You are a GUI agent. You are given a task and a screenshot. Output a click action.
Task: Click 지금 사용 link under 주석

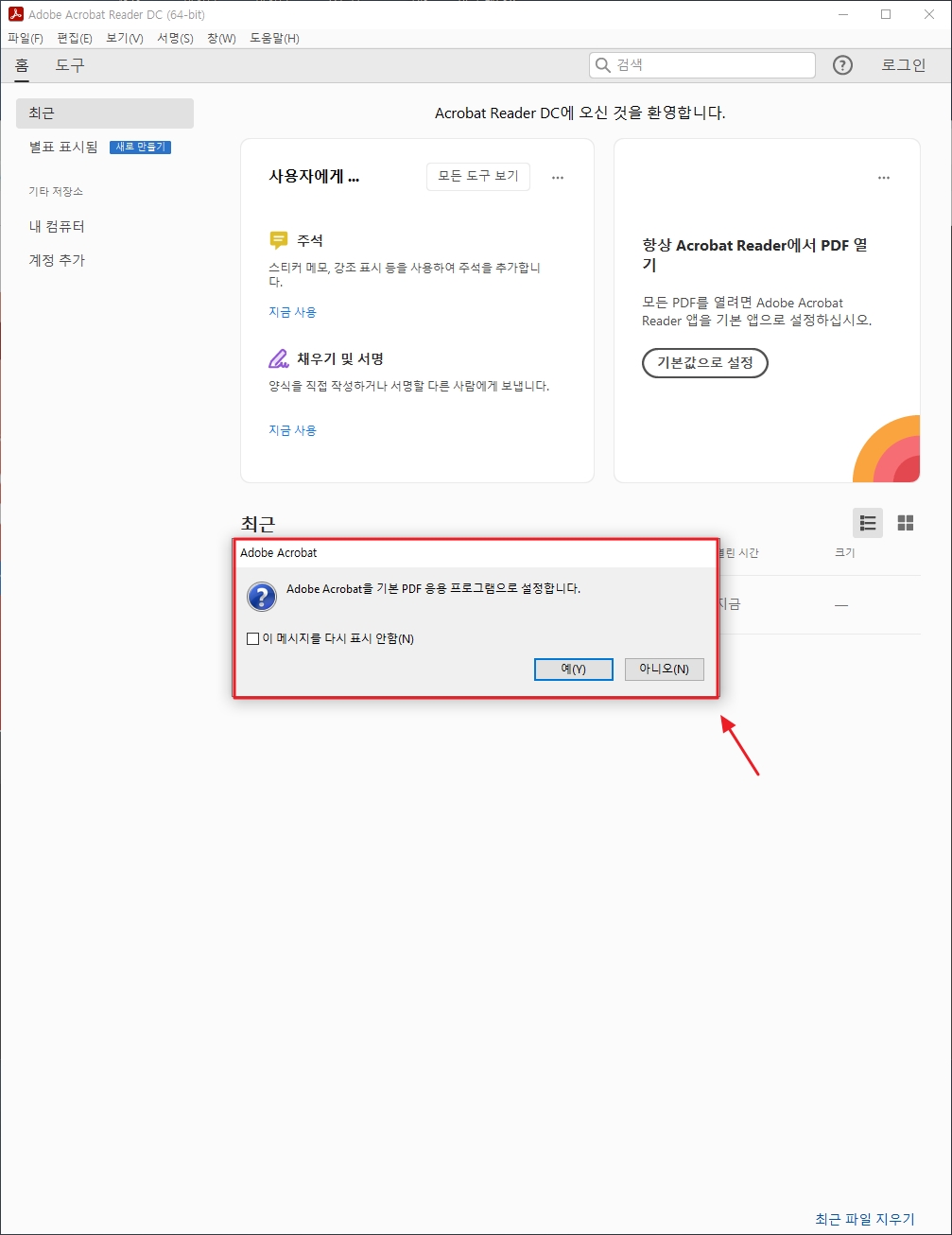click(x=293, y=312)
